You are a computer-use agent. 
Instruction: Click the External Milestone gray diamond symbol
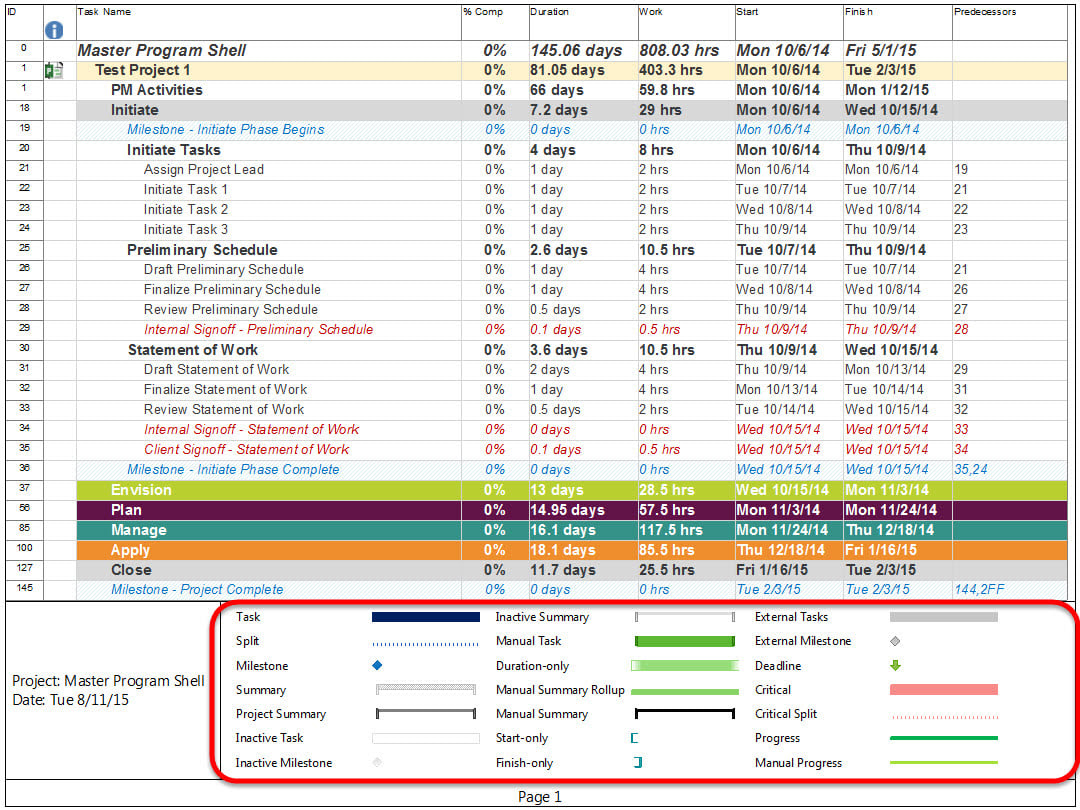[x=895, y=641]
